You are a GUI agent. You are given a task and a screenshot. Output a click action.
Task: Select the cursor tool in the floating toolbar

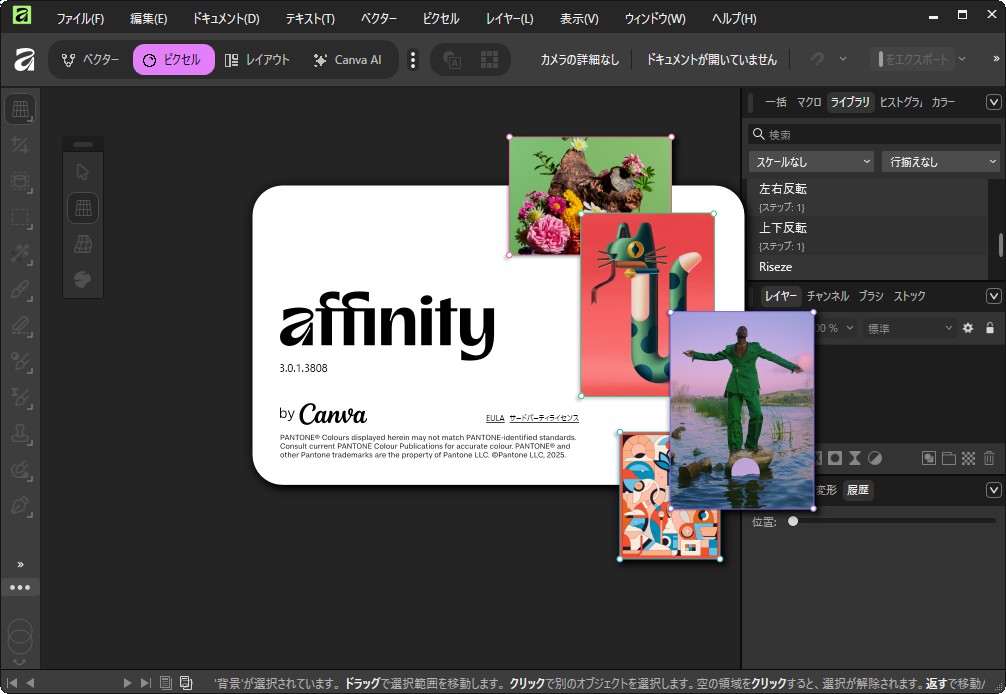pos(83,171)
